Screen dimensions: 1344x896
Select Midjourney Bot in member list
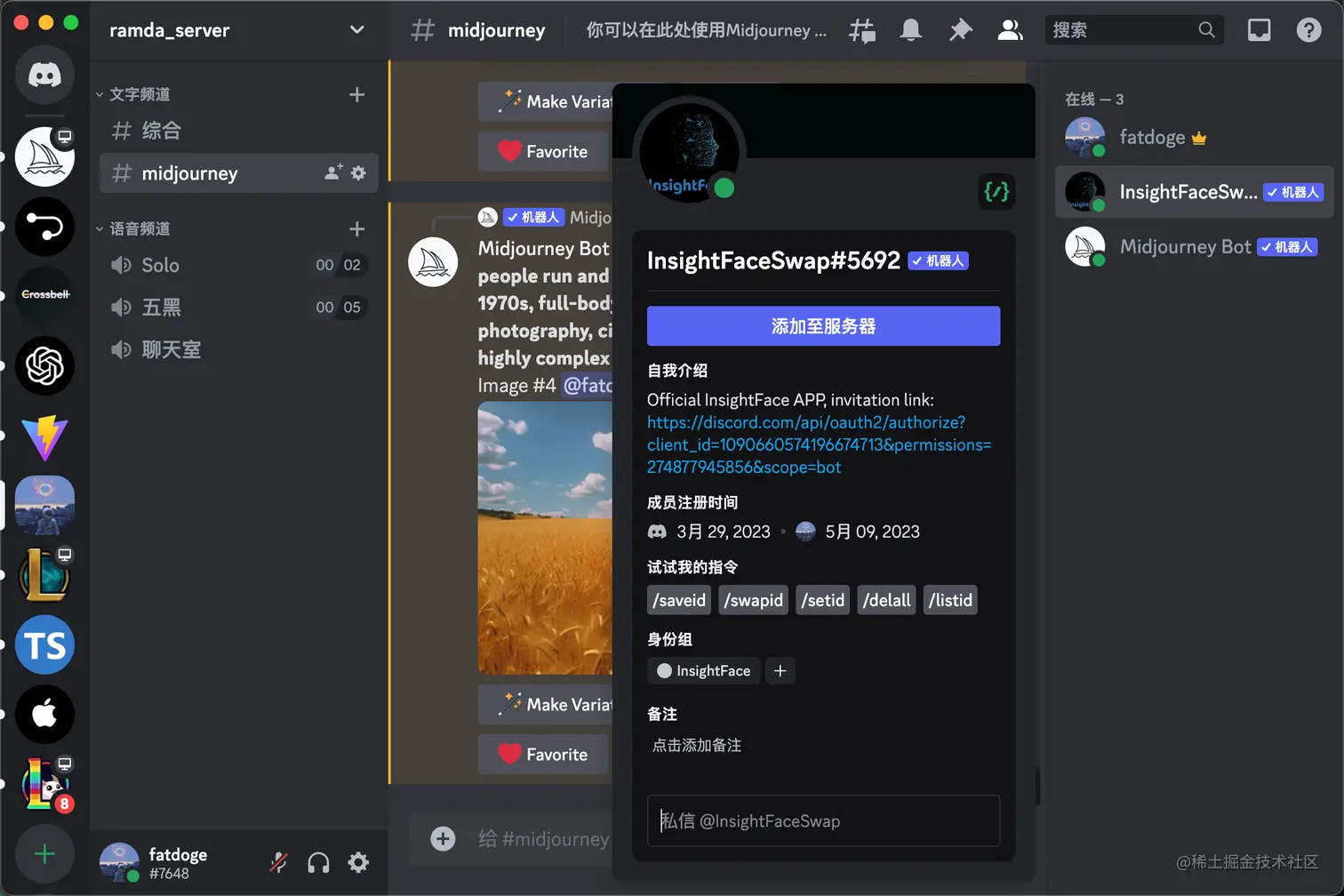[1194, 246]
